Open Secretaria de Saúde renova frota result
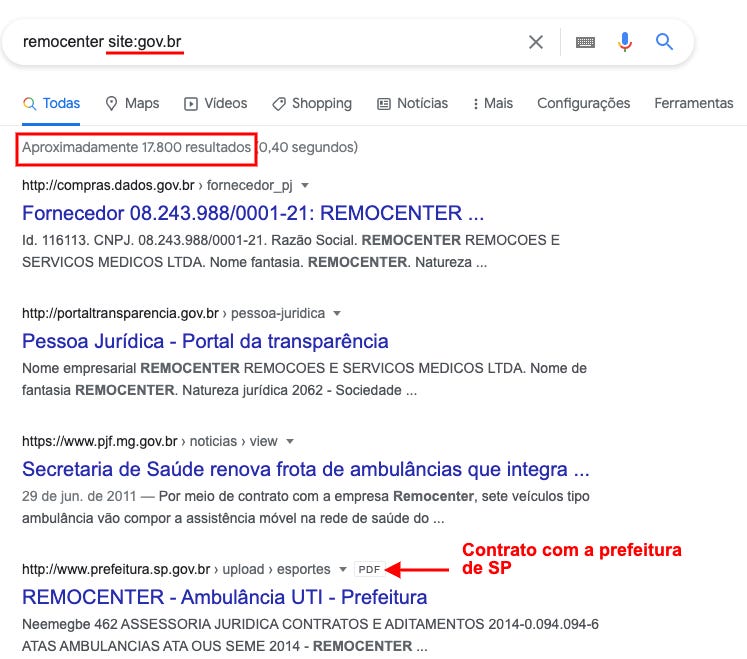The height and width of the screenshot is (659, 747). point(306,469)
